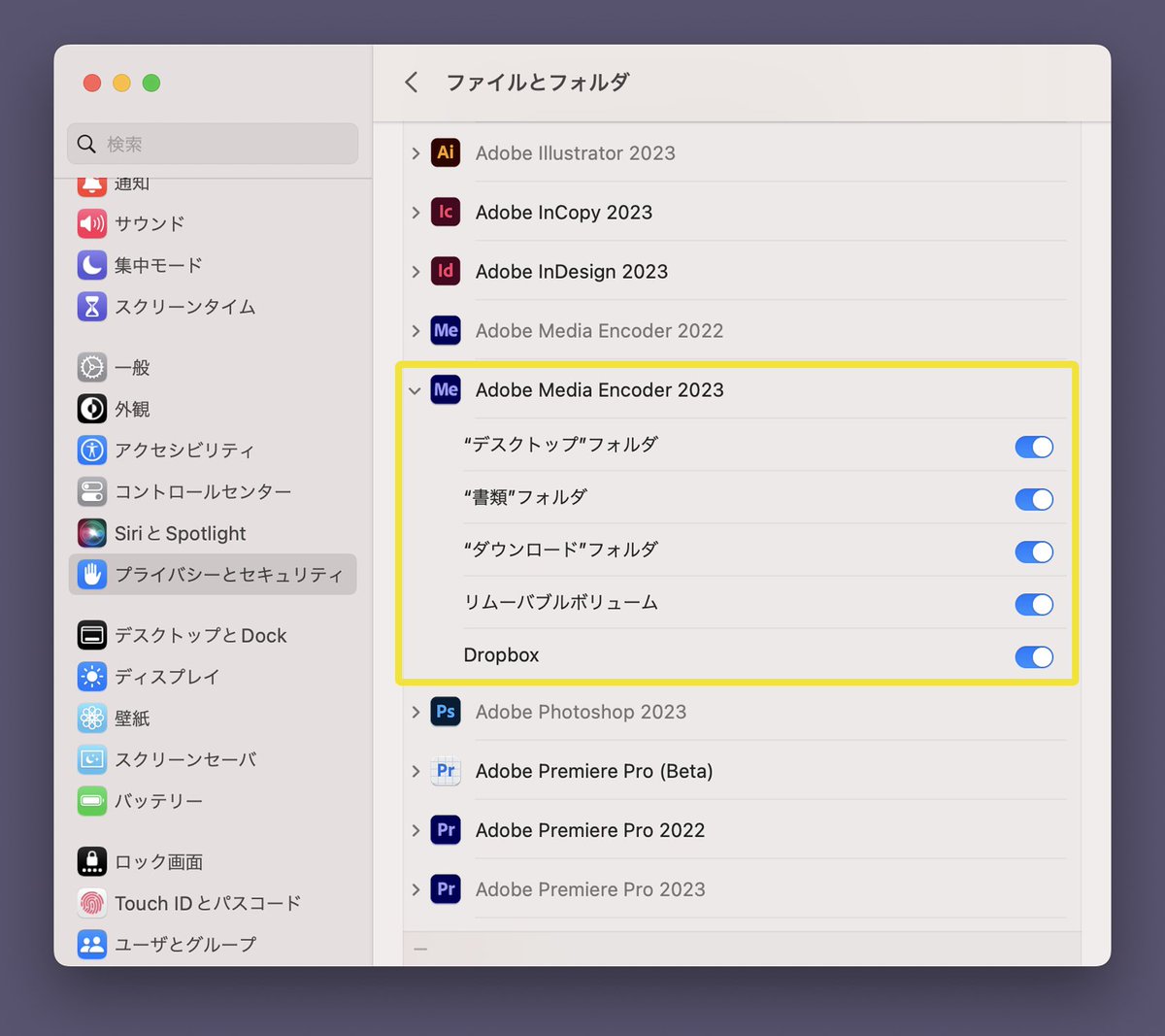Click the 検索 search field
Image resolution: width=1165 pixels, height=1036 pixels.
coord(213,144)
